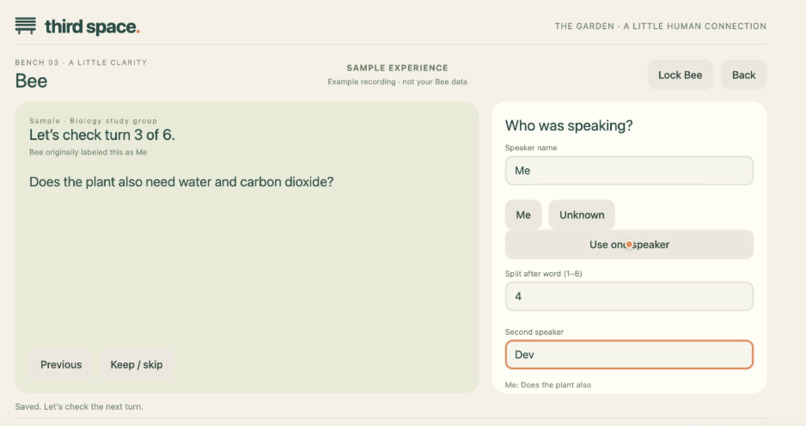
Task: Go back with the Back button
Action: click(743, 75)
